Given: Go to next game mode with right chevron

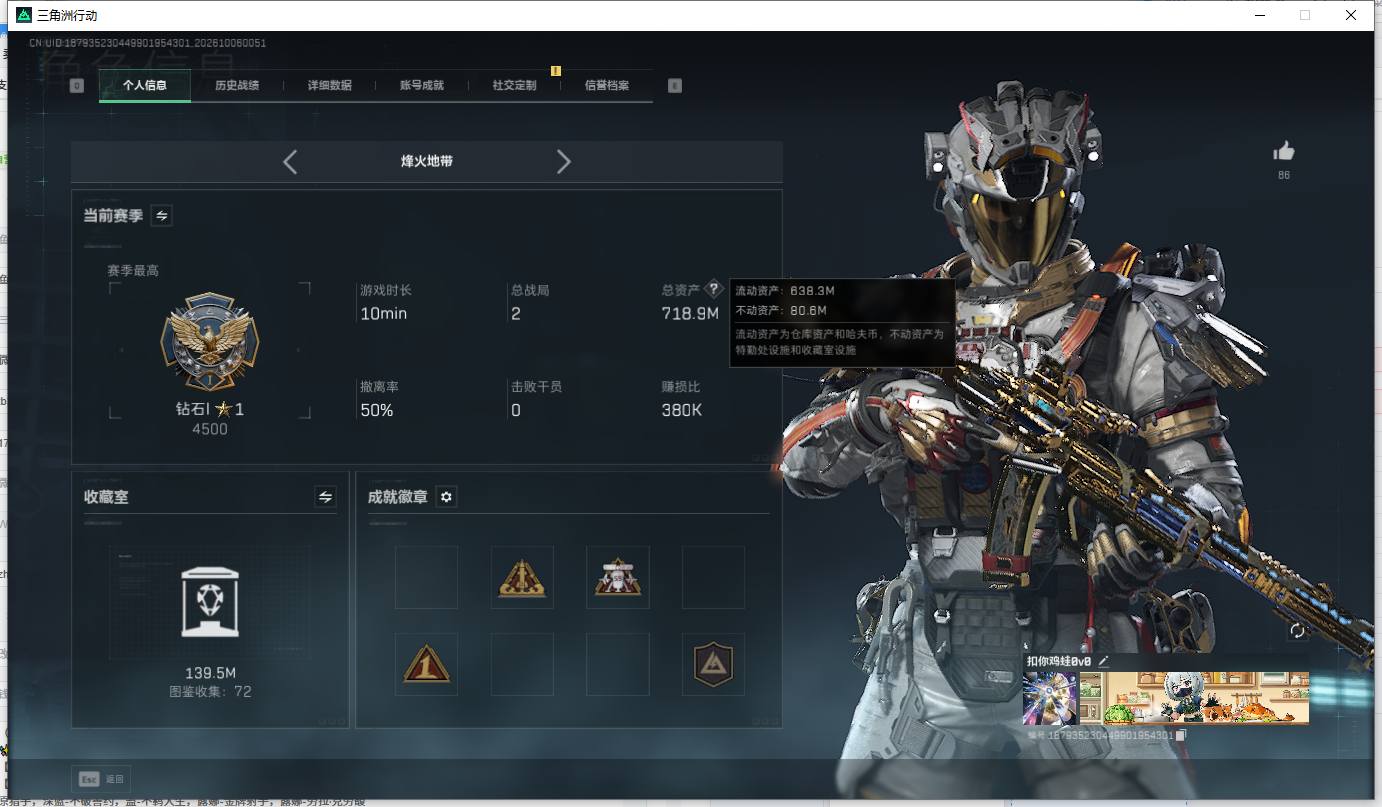Looking at the screenshot, I should (564, 162).
